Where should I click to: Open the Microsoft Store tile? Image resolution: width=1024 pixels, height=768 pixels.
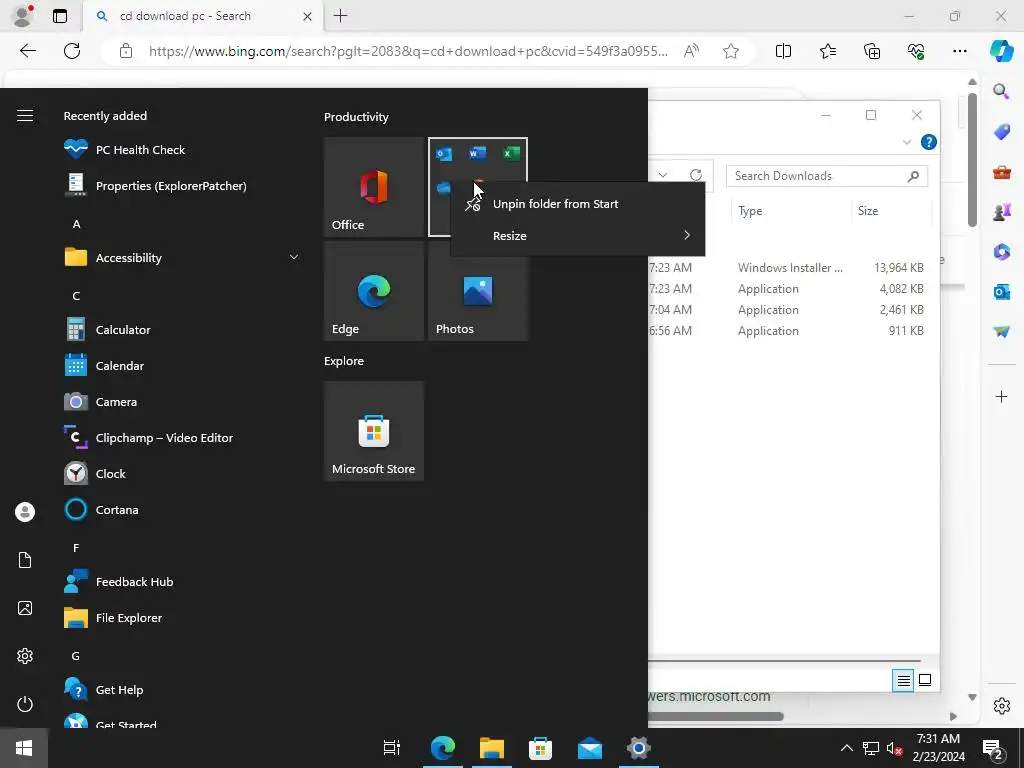[x=374, y=431]
